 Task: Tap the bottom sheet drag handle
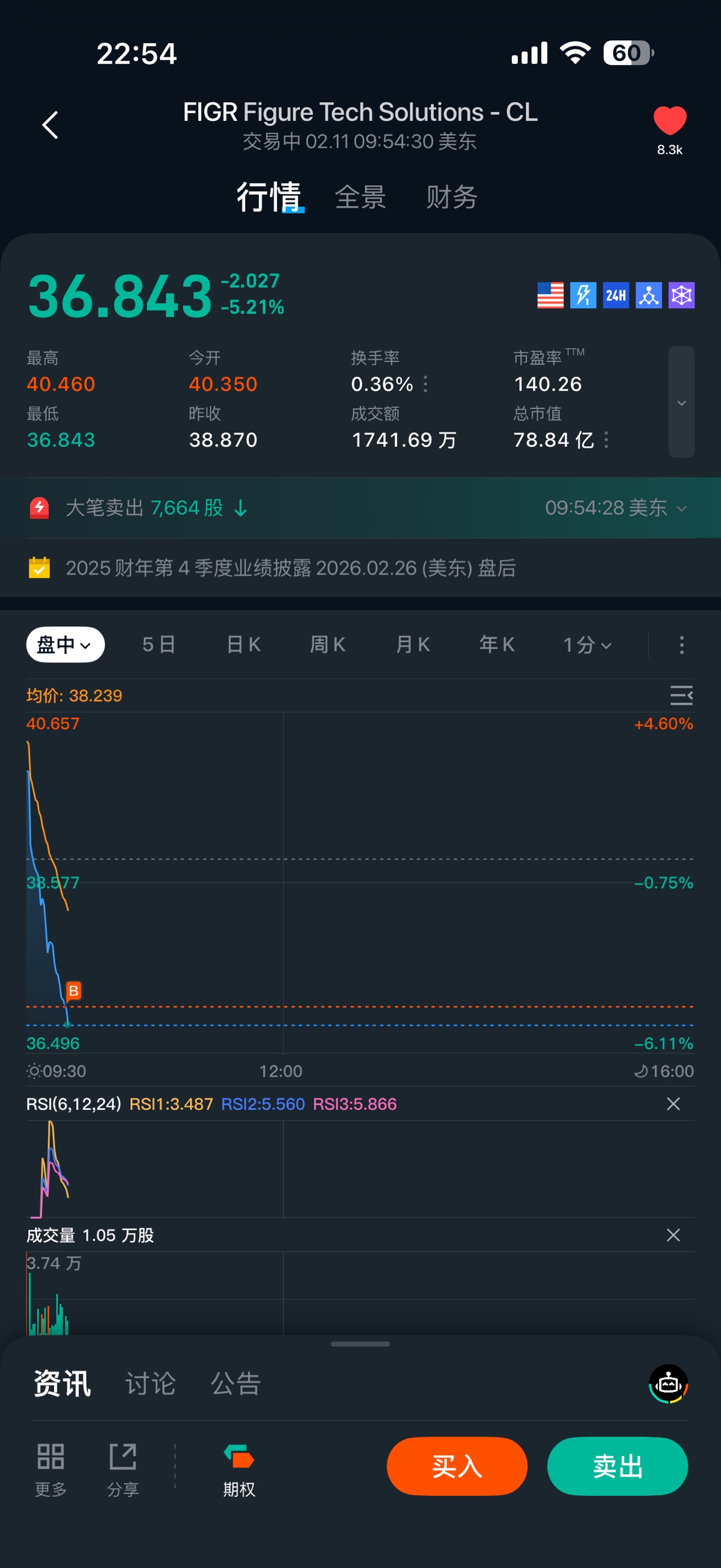coord(360,1344)
